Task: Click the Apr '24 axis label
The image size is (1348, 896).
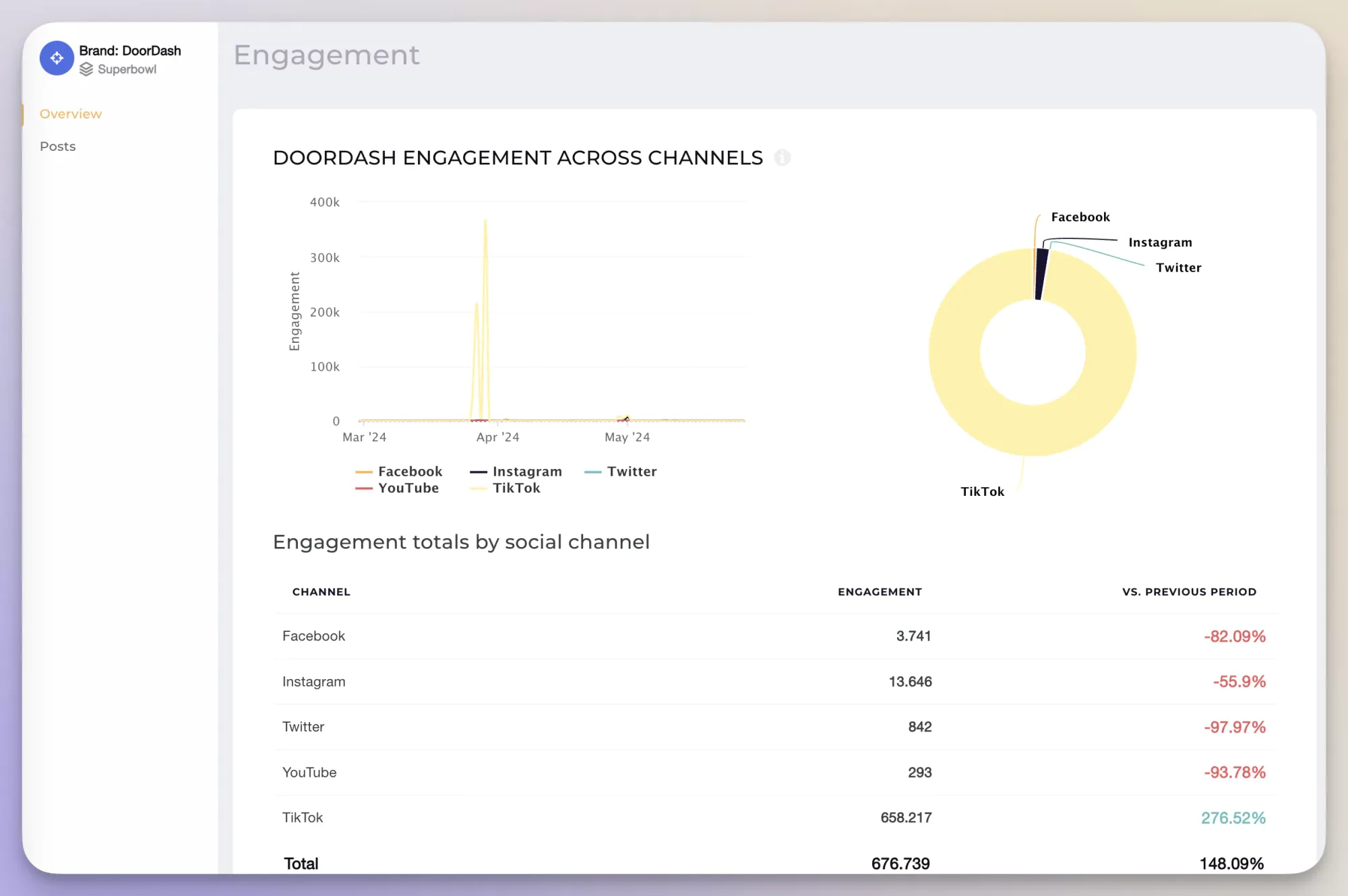Action: pos(497,437)
